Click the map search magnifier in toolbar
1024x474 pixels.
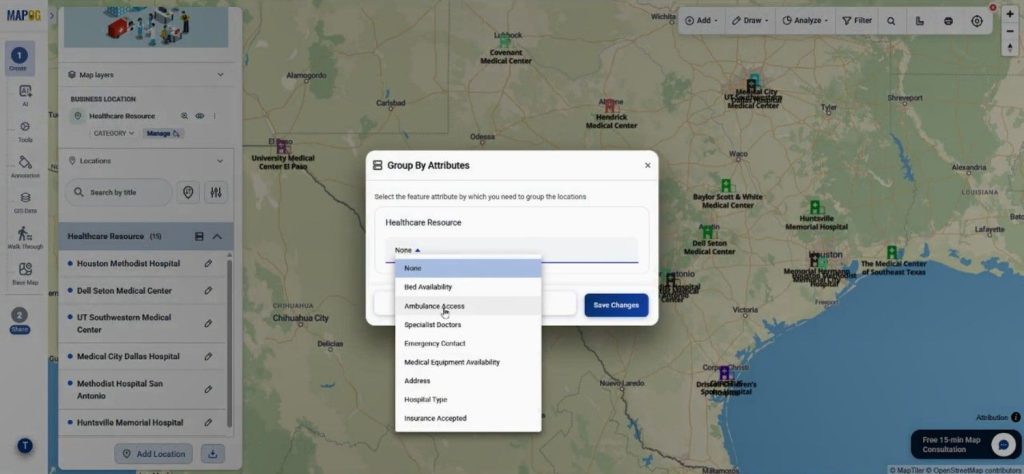tap(891, 21)
